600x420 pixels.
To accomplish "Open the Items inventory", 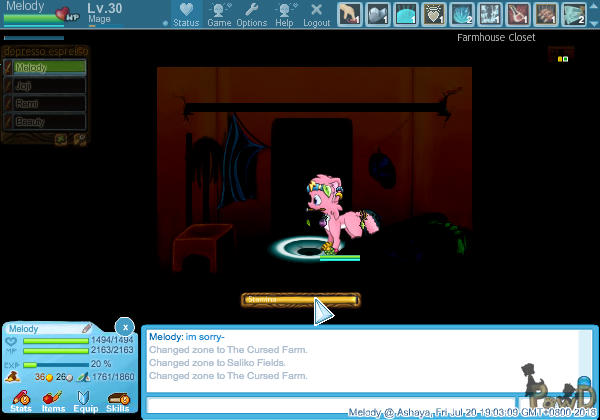I will click(x=53, y=401).
